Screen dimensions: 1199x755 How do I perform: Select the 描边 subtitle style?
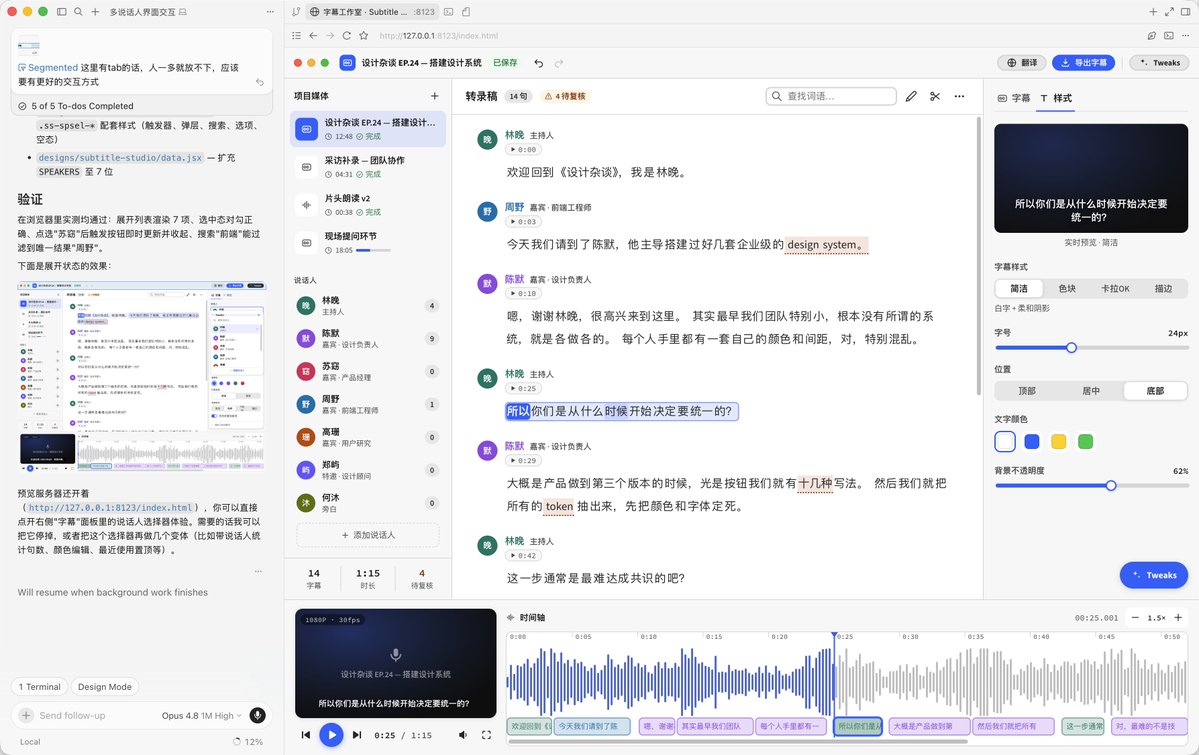pyautogui.click(x=1163, y=288)
